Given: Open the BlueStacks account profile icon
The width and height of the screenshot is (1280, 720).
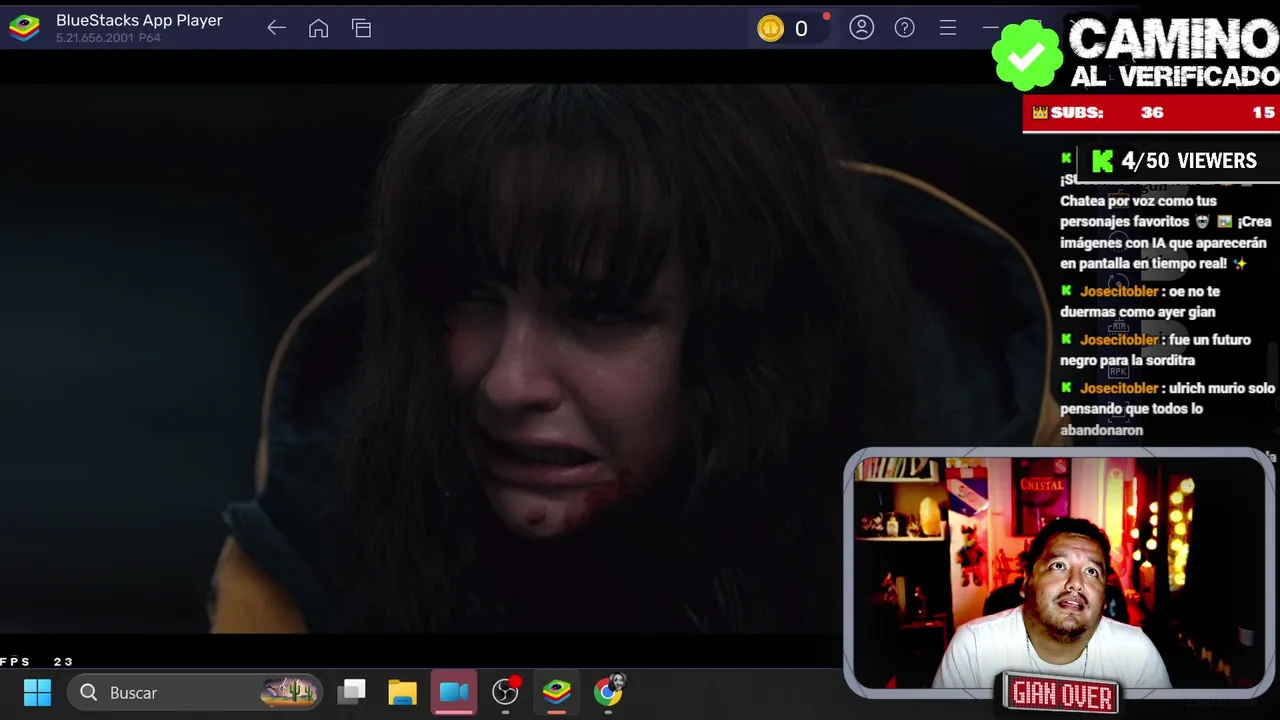Looking at the screenshot, I should (x=861, y=28).
